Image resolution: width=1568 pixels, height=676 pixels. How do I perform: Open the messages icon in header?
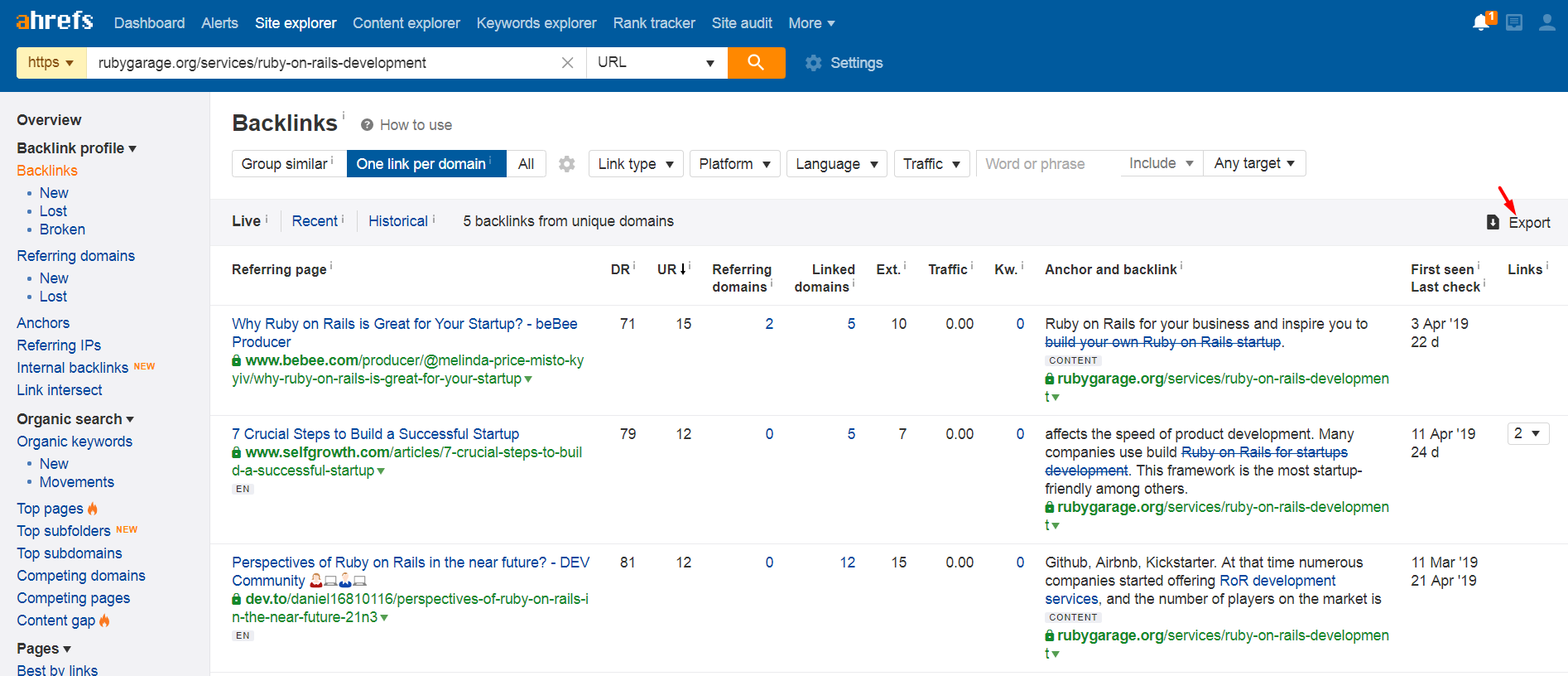pos(1514,22)
